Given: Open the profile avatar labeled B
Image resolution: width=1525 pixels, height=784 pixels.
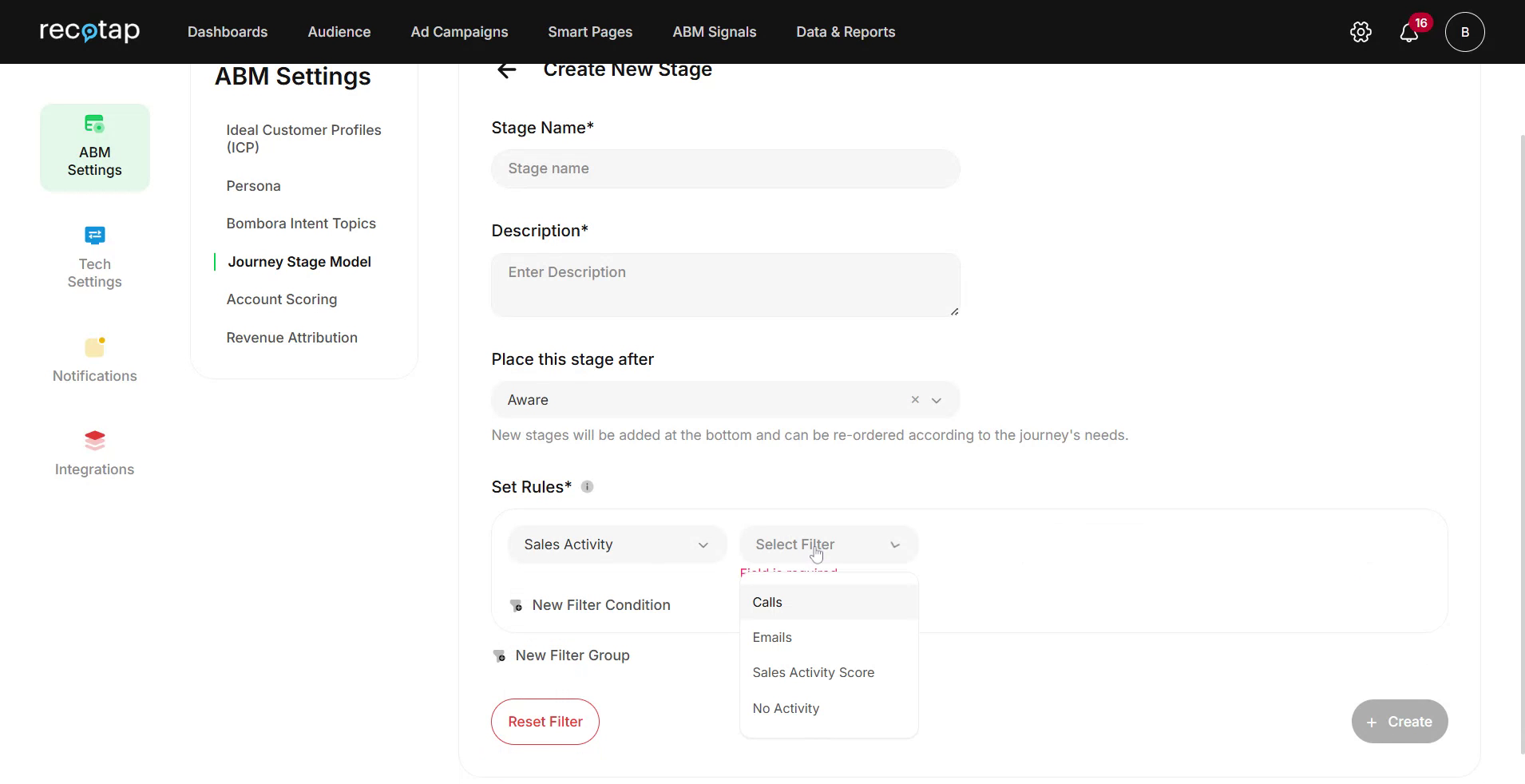Looking at the screenshot, I should pyautogui.click(x=1464, y=32).
